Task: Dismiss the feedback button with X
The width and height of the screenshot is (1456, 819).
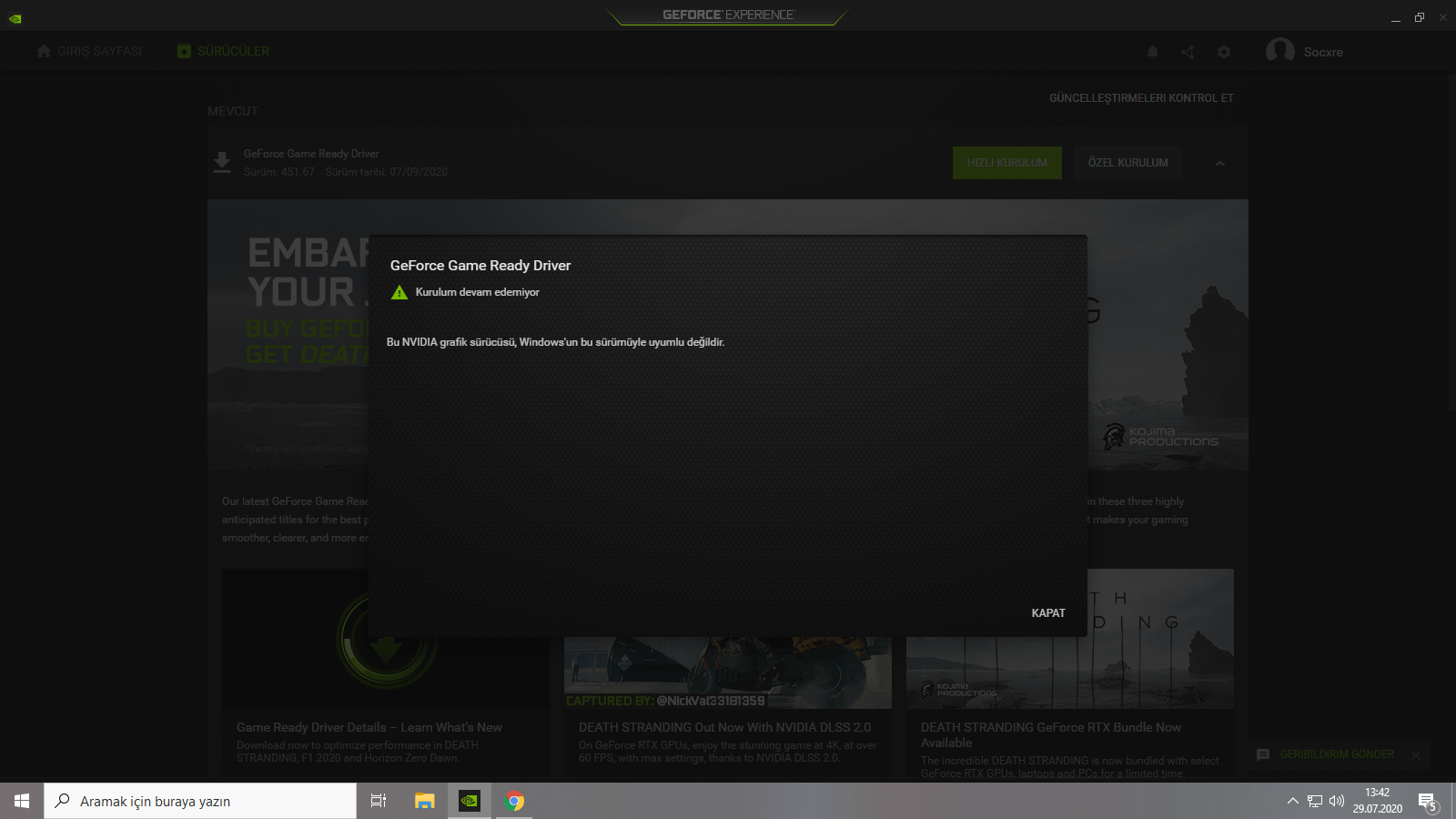Action: (x=1416, y=754)
